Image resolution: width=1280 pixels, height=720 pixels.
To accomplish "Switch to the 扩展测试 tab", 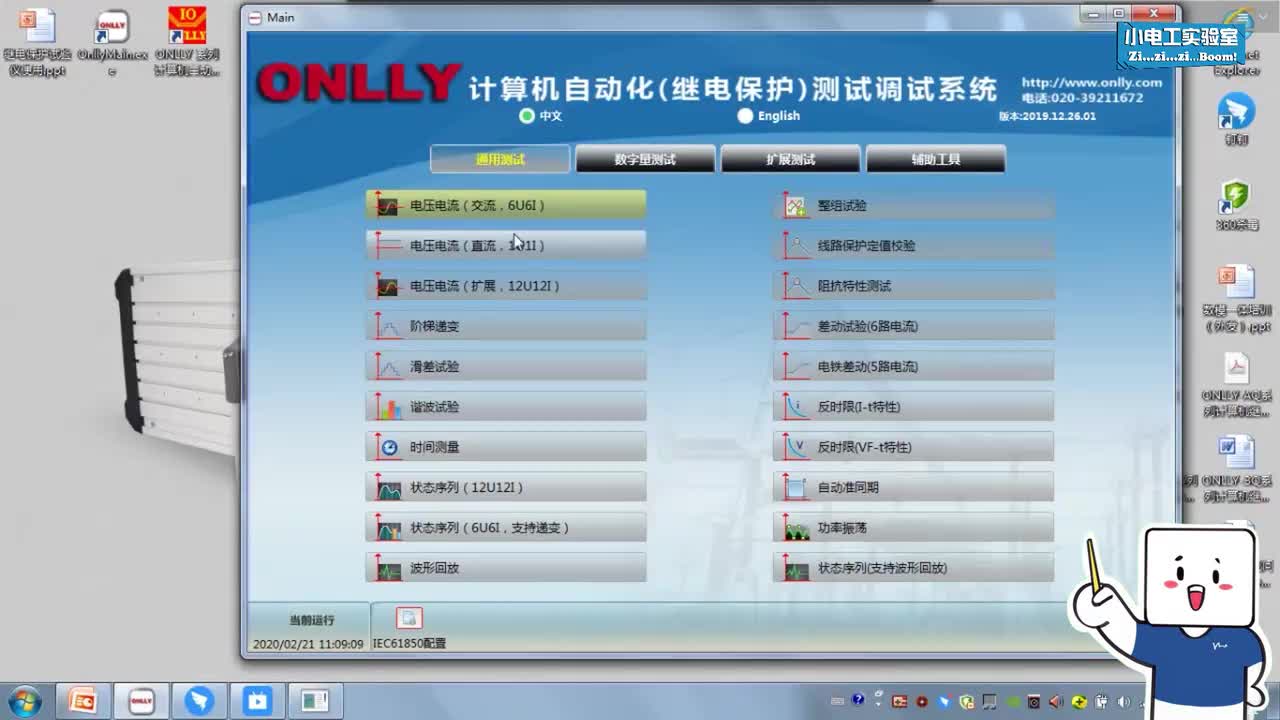I will [790, 159].
